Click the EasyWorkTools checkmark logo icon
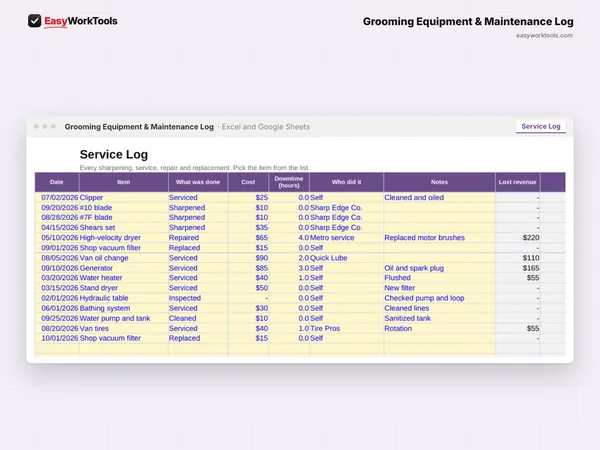Viewport: 600px width, 450px height. (34, 21)
